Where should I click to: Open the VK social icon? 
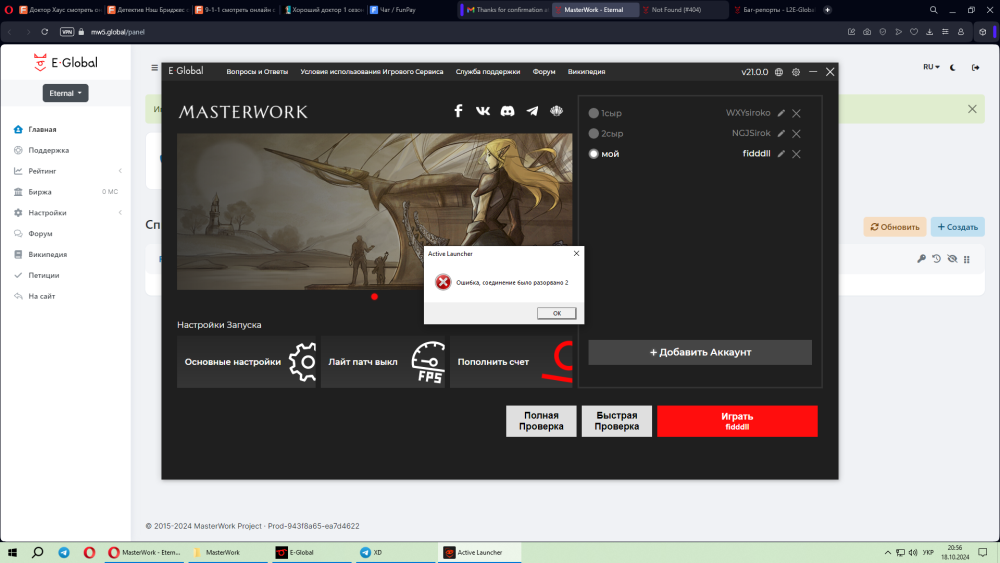click(x=483, y=111)
